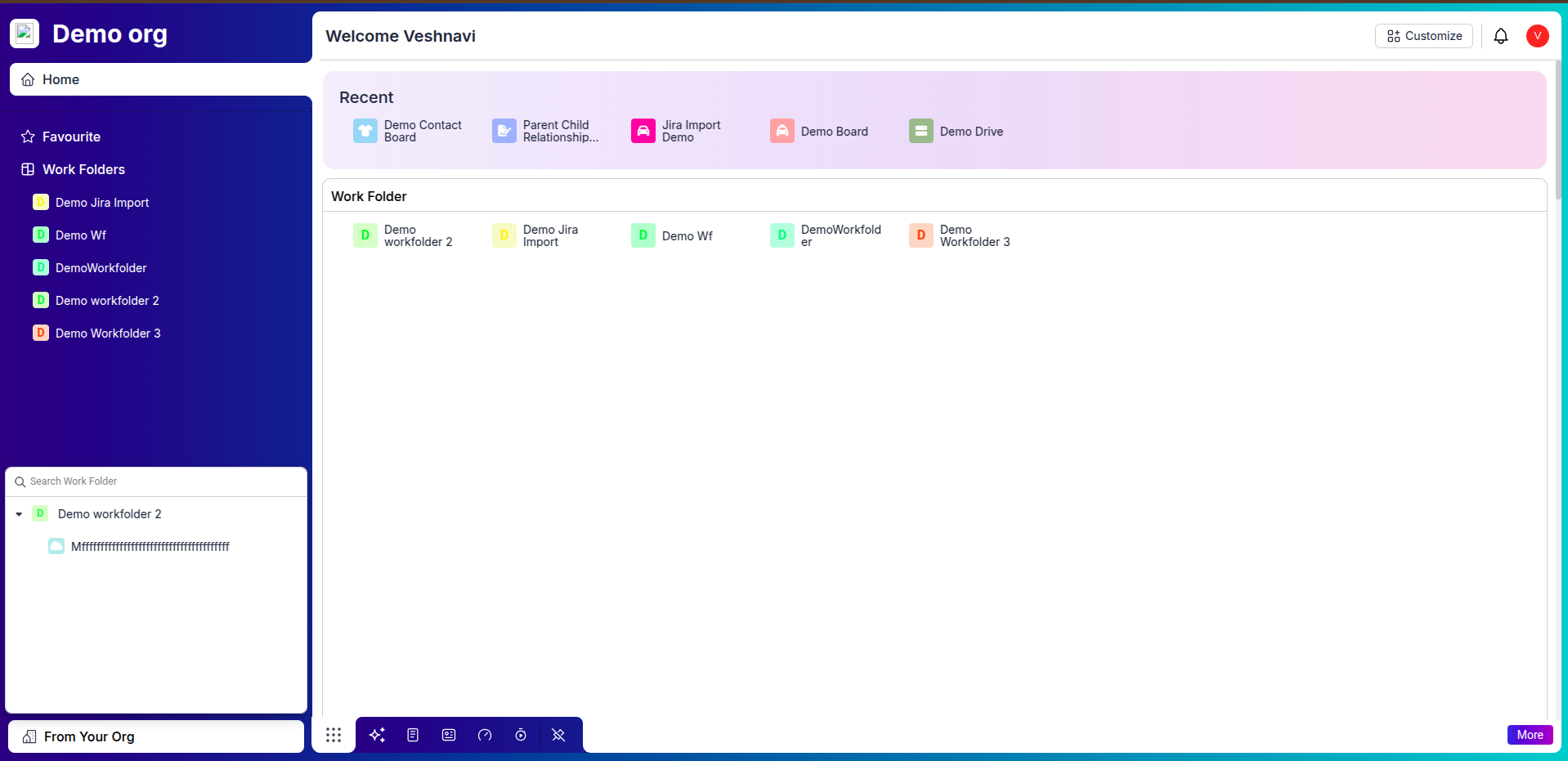
Task: Select Demo Workfolder 3 in sidebar
Action: point(108,333)
